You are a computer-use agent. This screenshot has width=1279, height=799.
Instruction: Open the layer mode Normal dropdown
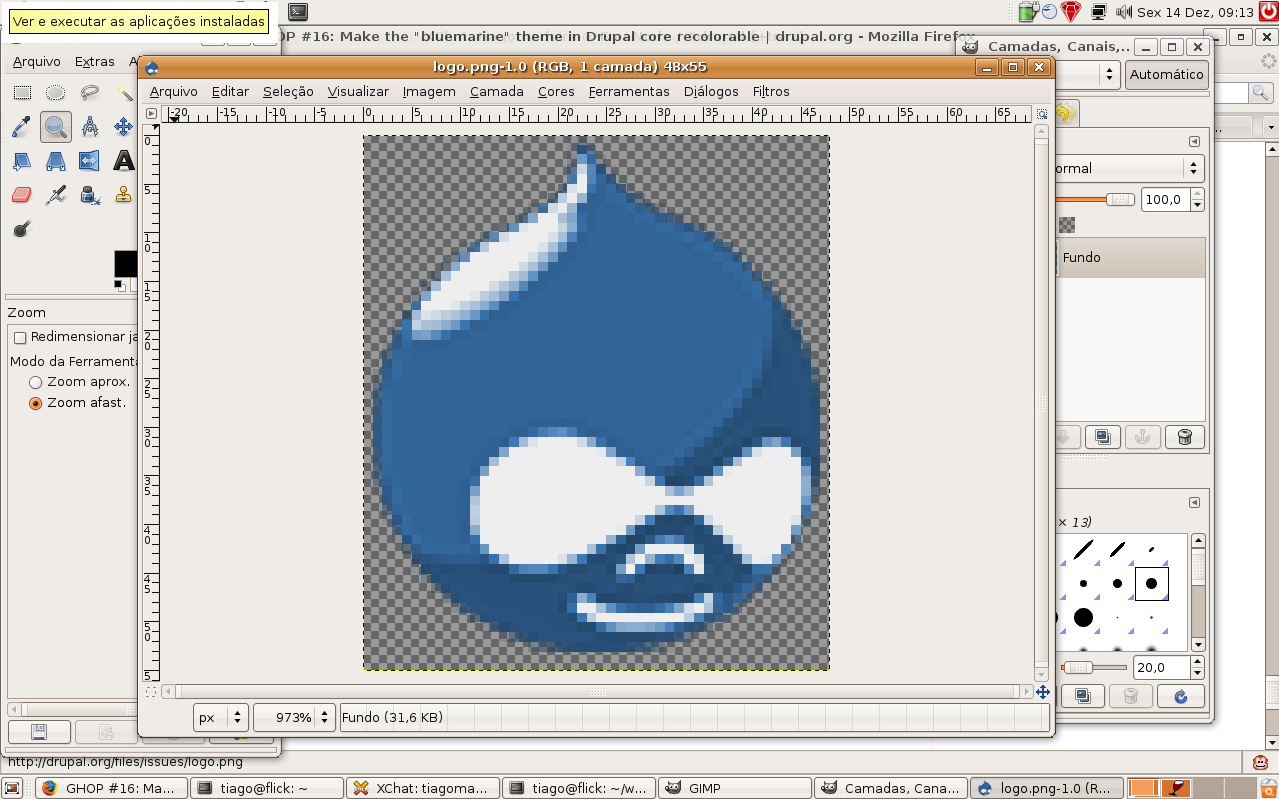pos(1130,168)
